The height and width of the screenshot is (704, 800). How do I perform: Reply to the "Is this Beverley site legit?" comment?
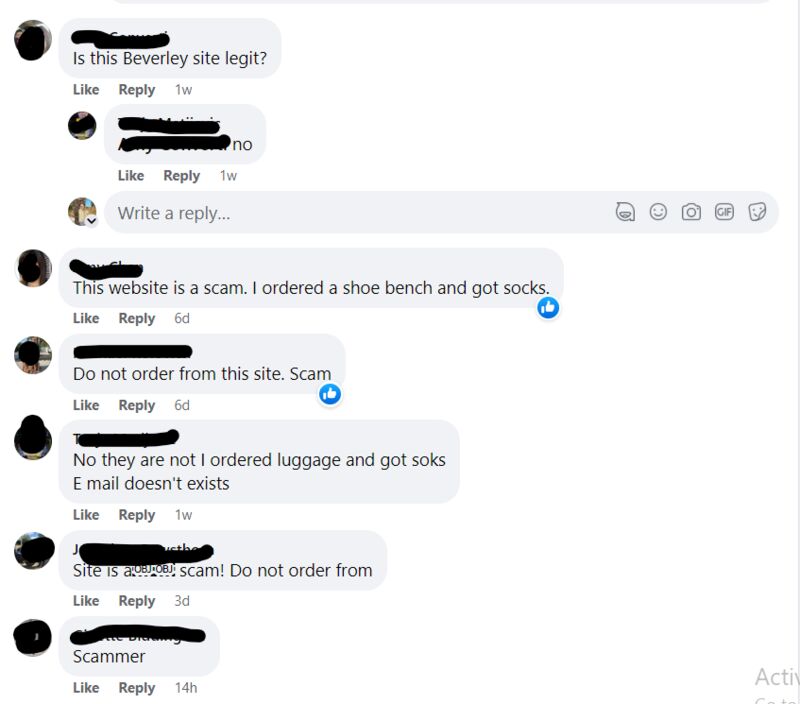[x=137, y=90]
